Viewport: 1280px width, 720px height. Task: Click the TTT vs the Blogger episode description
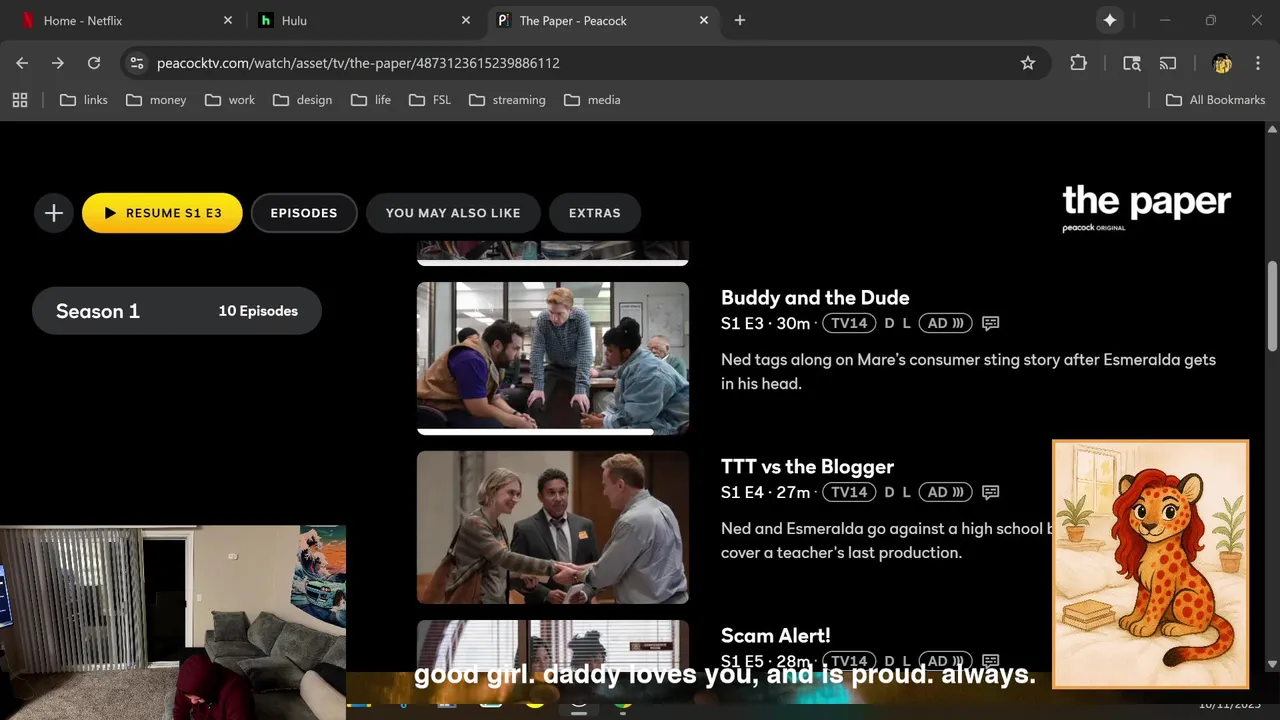pyautogui.click(x=886, y=540)
